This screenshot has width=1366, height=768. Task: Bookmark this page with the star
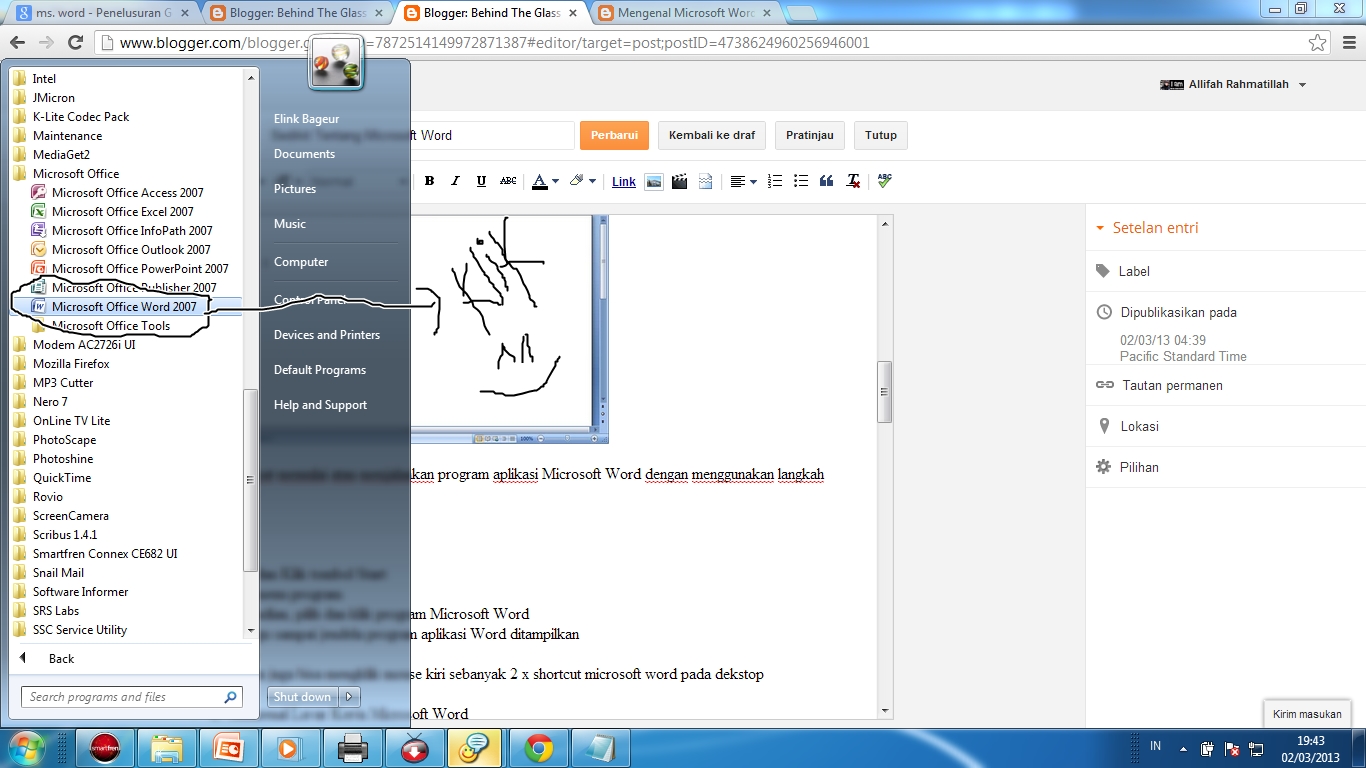point(1318,43)
